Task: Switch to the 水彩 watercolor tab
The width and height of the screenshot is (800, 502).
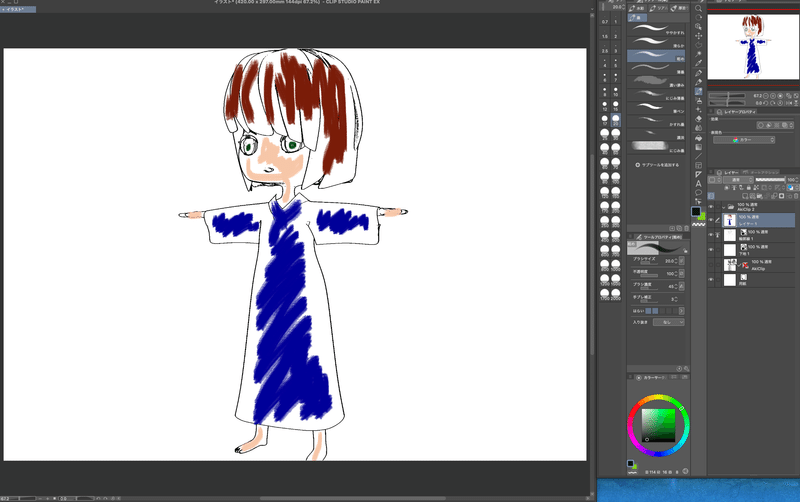Action: point(637,8)
